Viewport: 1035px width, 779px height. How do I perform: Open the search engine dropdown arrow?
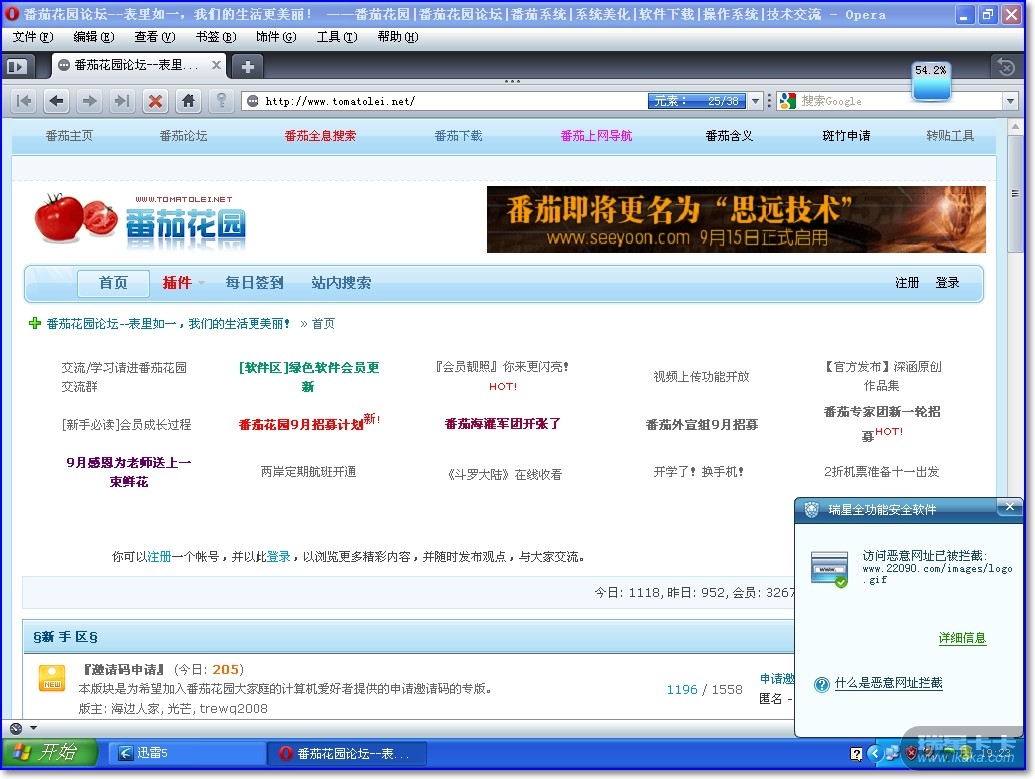click(x=1009, y=101)
